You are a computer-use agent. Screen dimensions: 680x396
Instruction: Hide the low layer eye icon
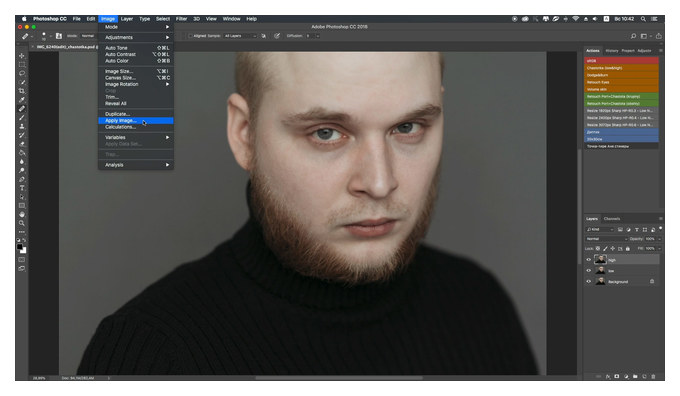point(588,271)
